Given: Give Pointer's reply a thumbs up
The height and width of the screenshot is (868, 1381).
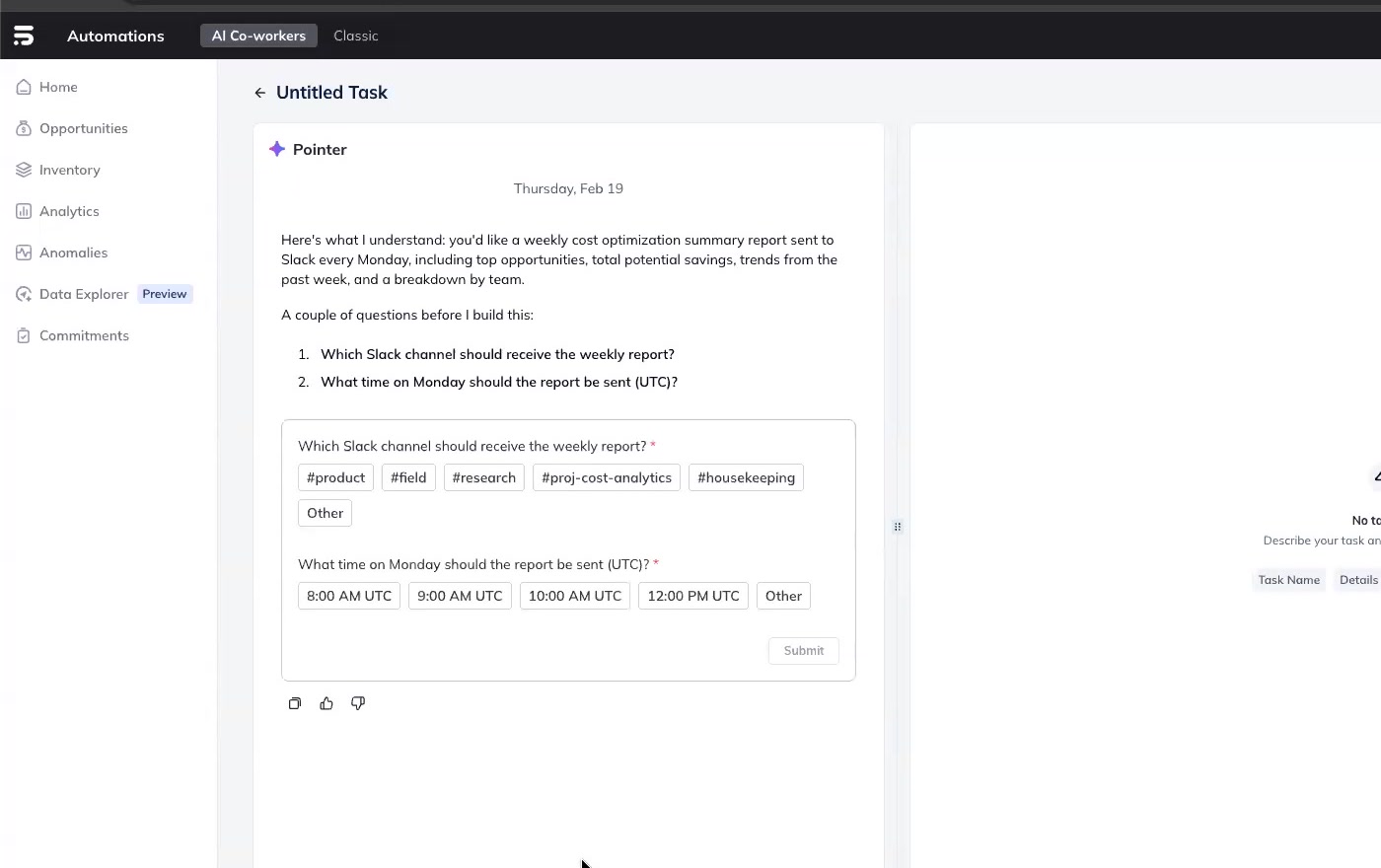Looking at the screenshot, I should 327,703.
